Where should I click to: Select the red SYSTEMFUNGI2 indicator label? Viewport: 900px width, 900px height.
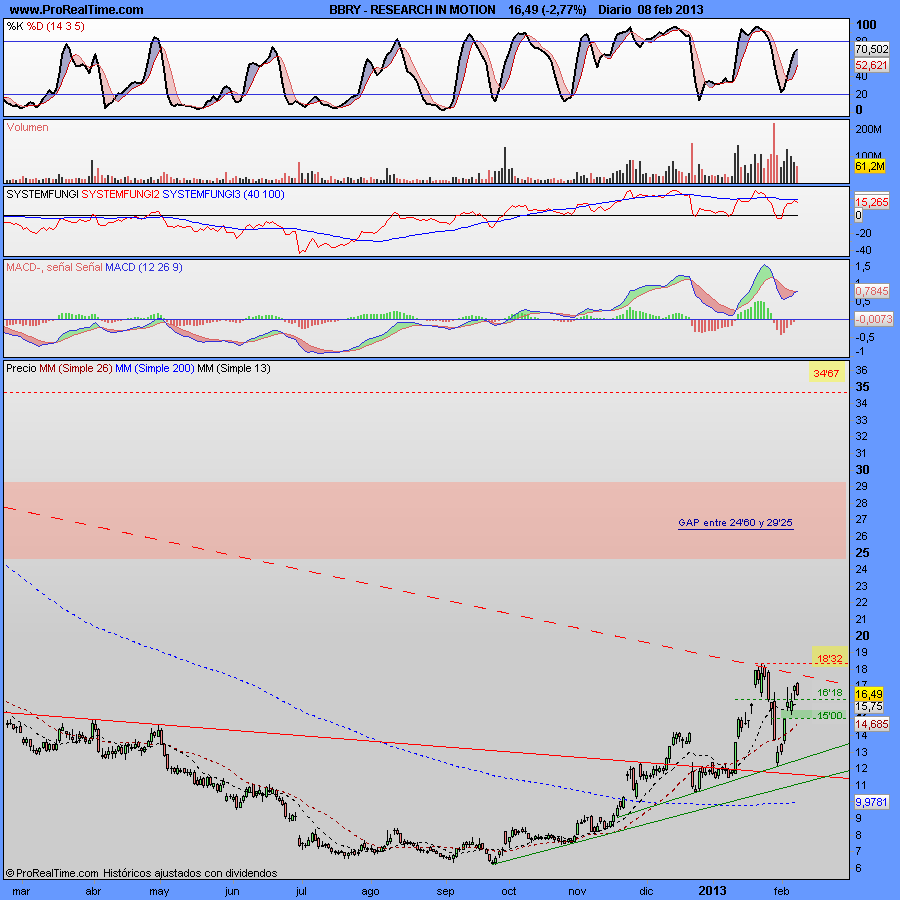[x=121, y=195]
